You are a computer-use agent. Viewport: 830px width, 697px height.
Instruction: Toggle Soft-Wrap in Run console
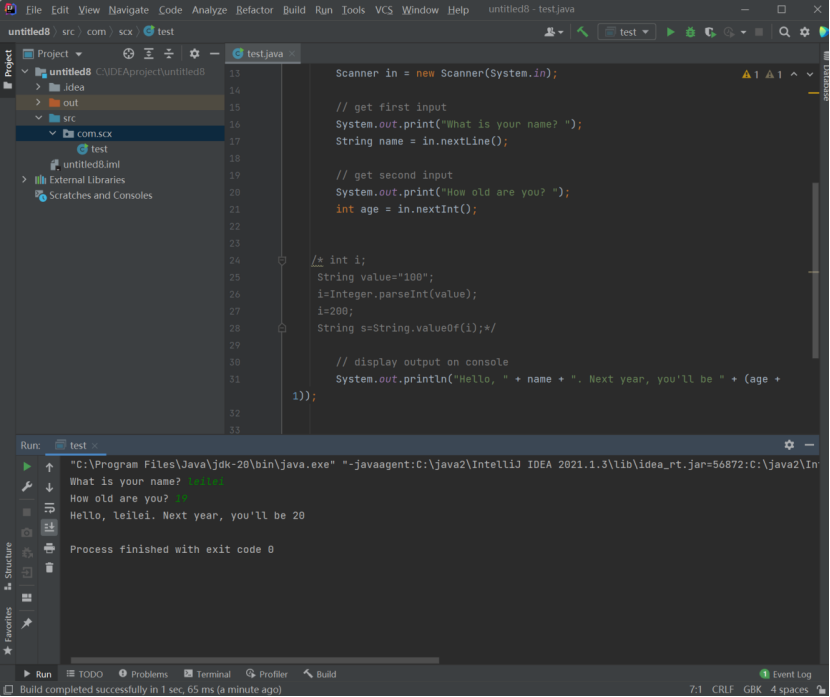(49, 508)
